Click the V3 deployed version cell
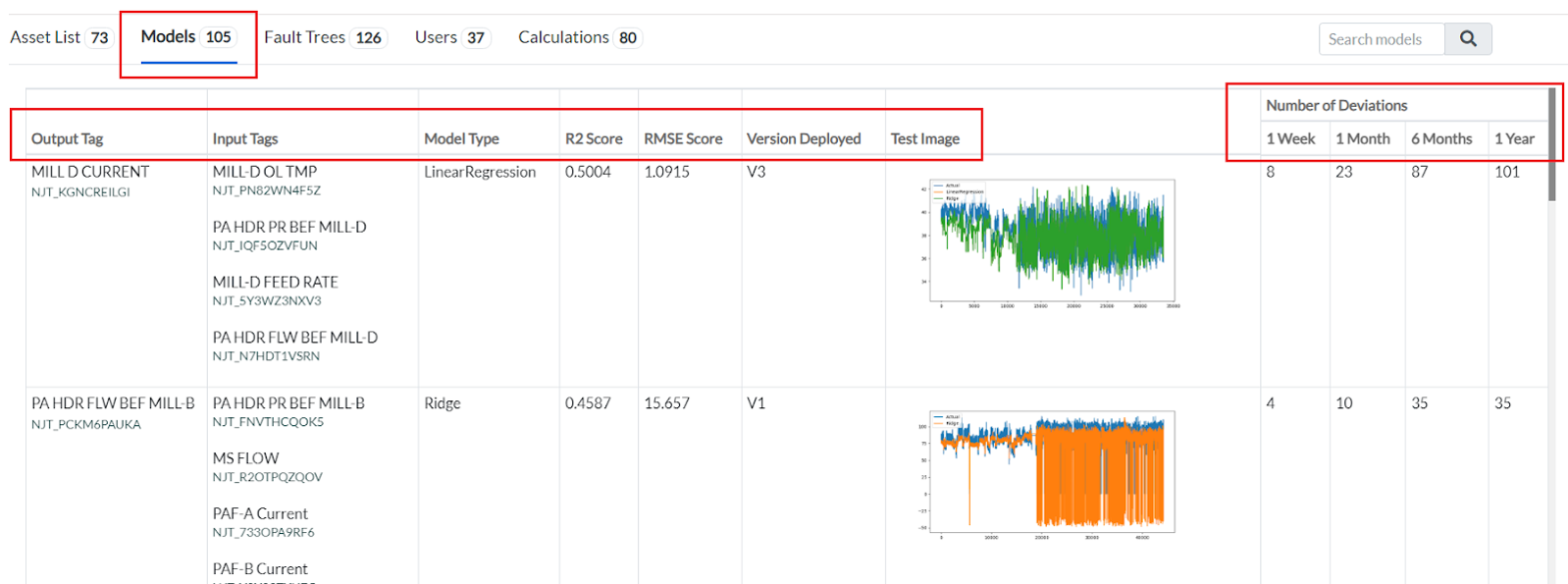This screenshot has width=1568, height=584. [x=756, y=172]
